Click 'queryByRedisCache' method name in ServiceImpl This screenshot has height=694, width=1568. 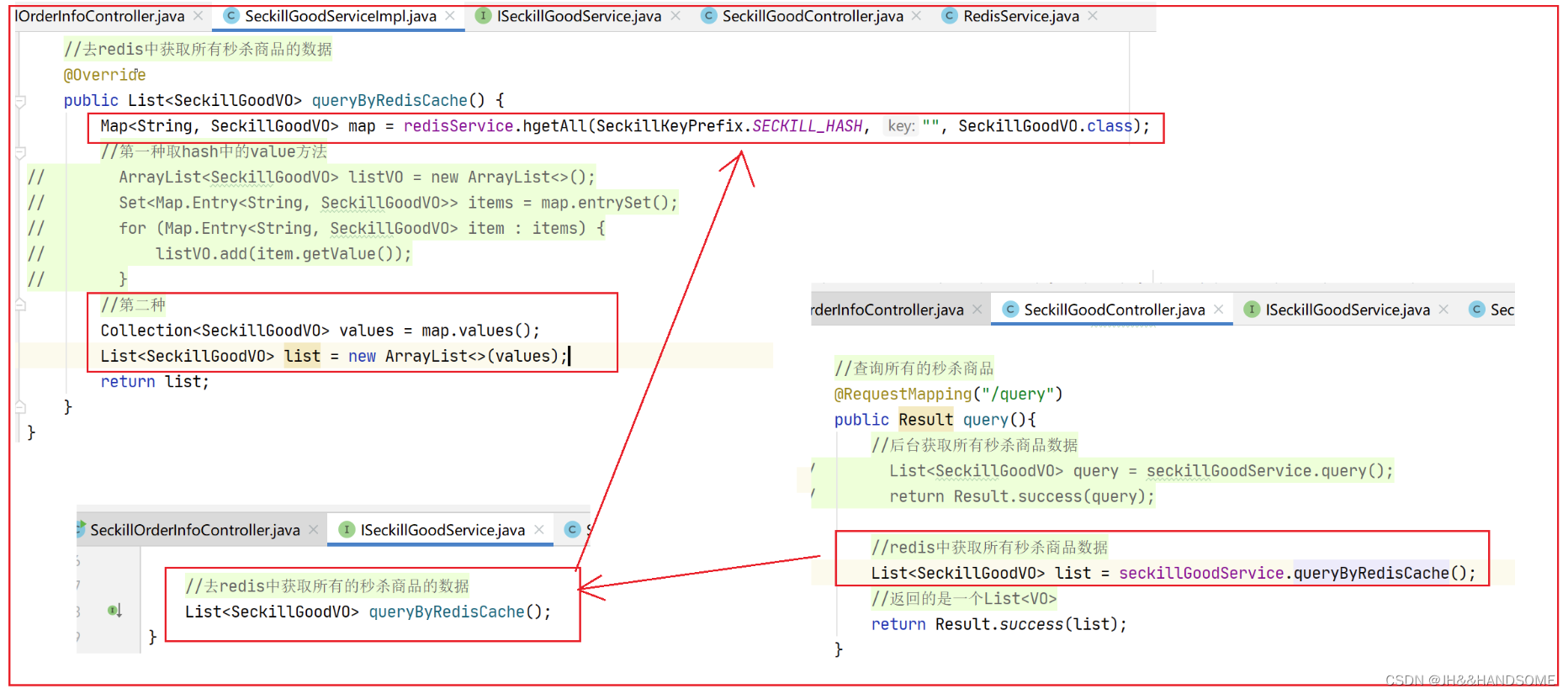tap(389, 101)
